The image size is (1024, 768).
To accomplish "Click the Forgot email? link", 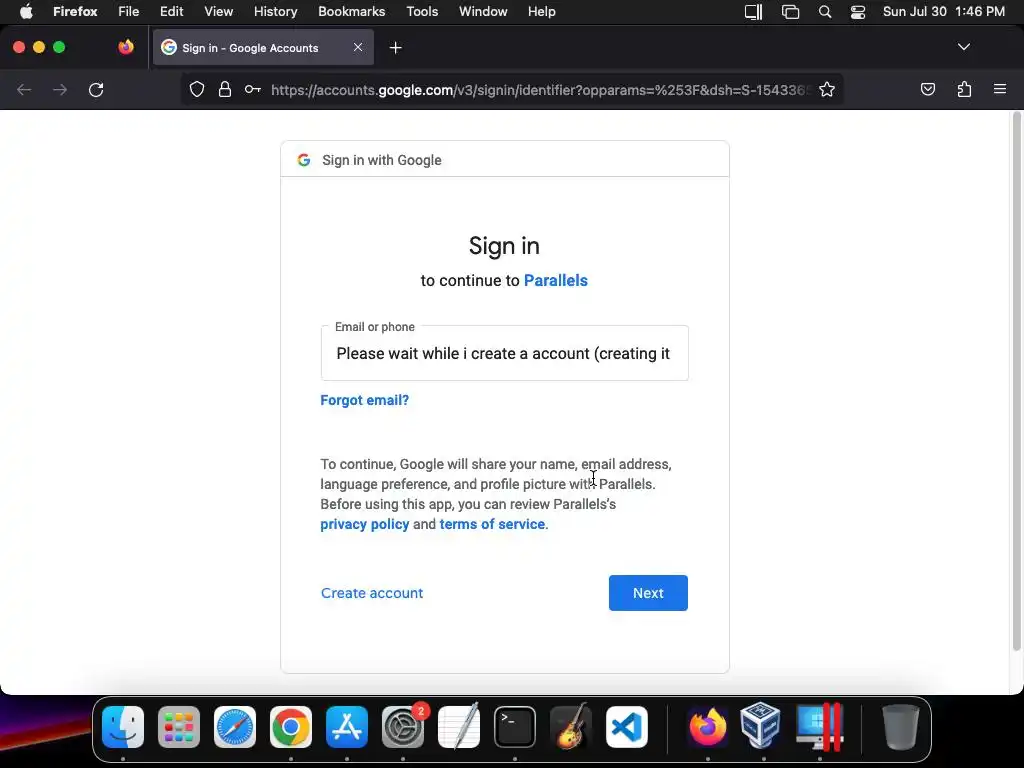I will 364,400.
